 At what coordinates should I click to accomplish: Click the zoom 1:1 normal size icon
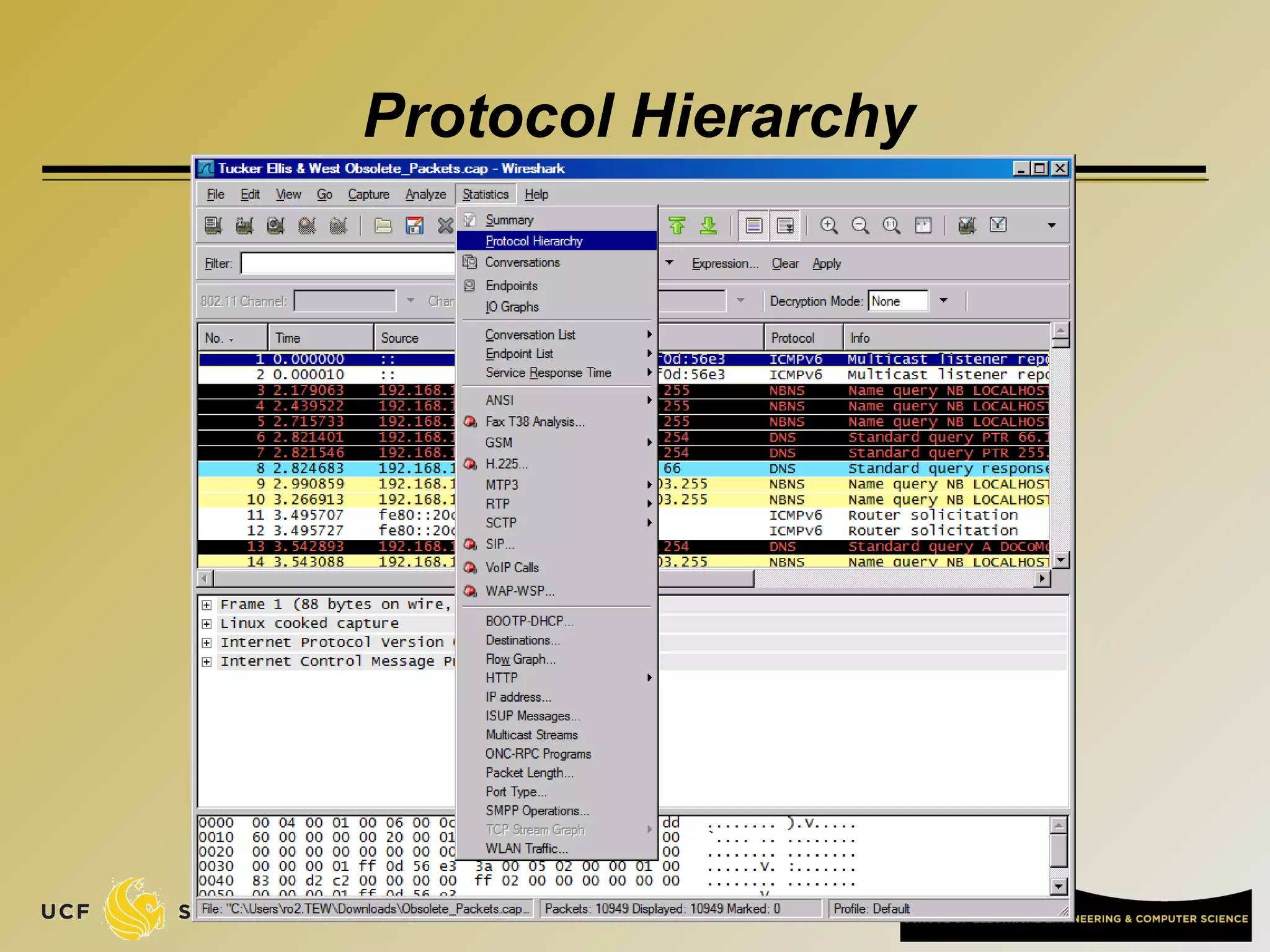click(892, 226)
